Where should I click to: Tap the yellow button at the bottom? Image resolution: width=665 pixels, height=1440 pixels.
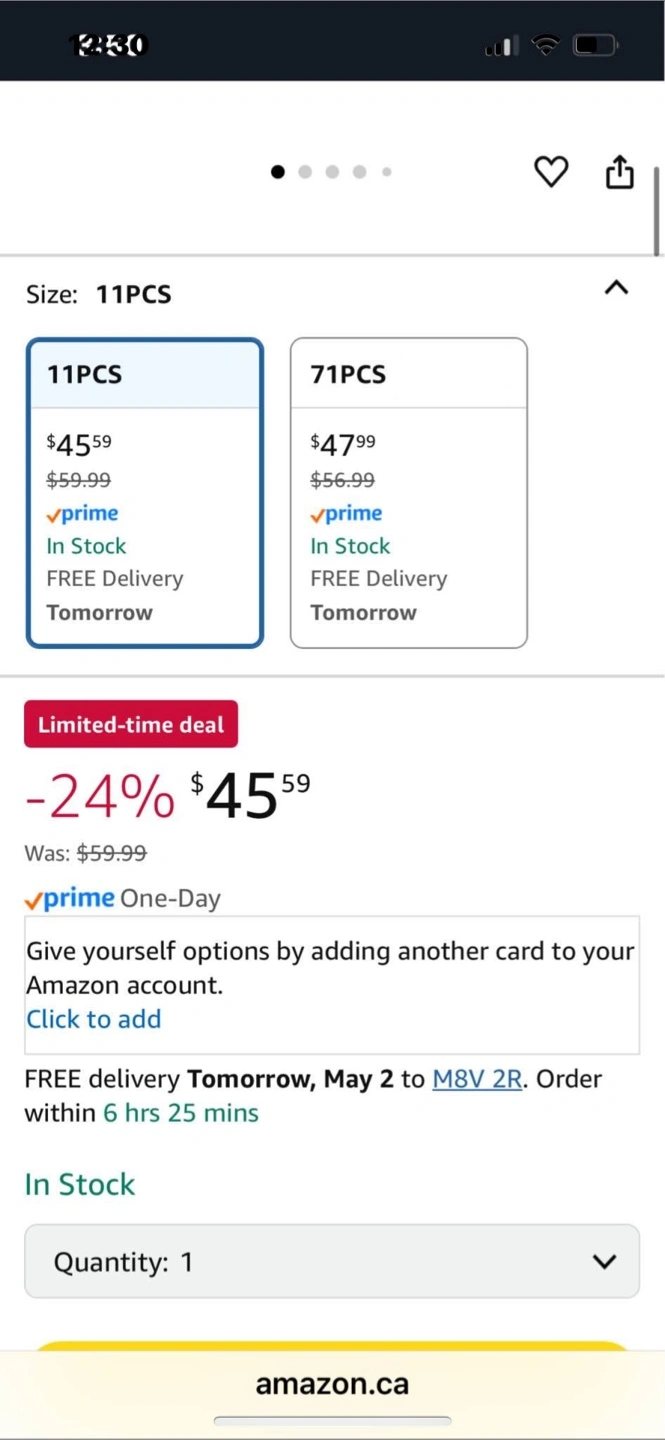(x=332, y=1346)
